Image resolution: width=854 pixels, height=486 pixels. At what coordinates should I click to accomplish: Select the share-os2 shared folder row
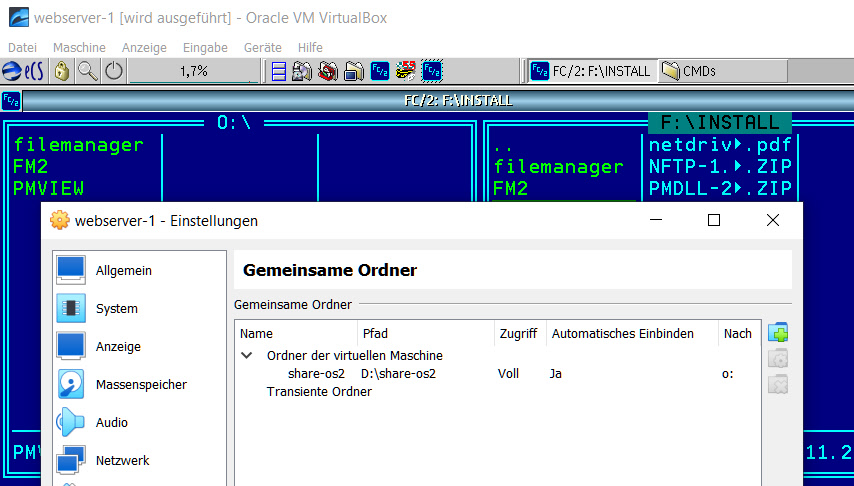coord(497,374)
